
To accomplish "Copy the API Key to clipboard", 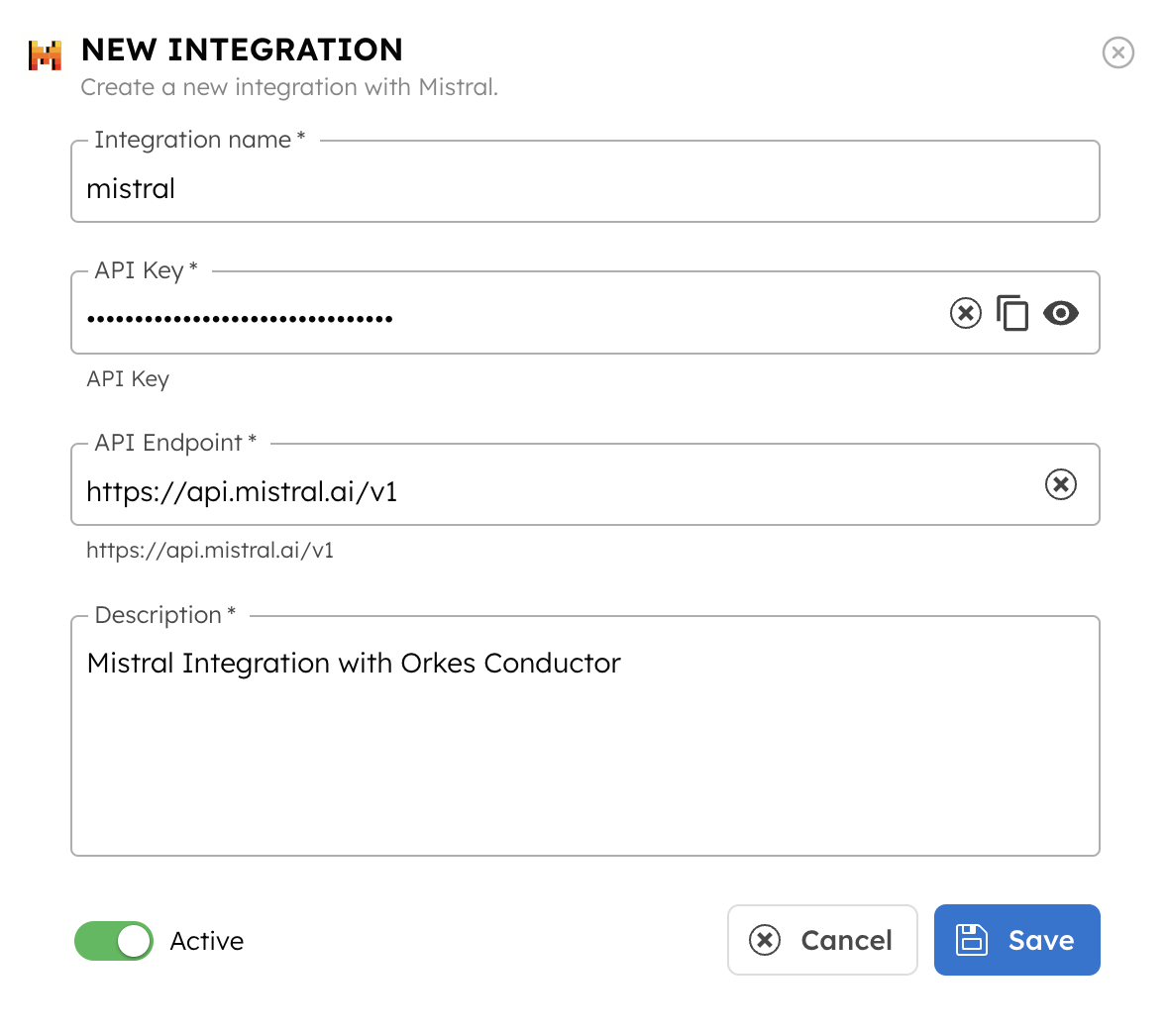I will tap(1012, 313).
